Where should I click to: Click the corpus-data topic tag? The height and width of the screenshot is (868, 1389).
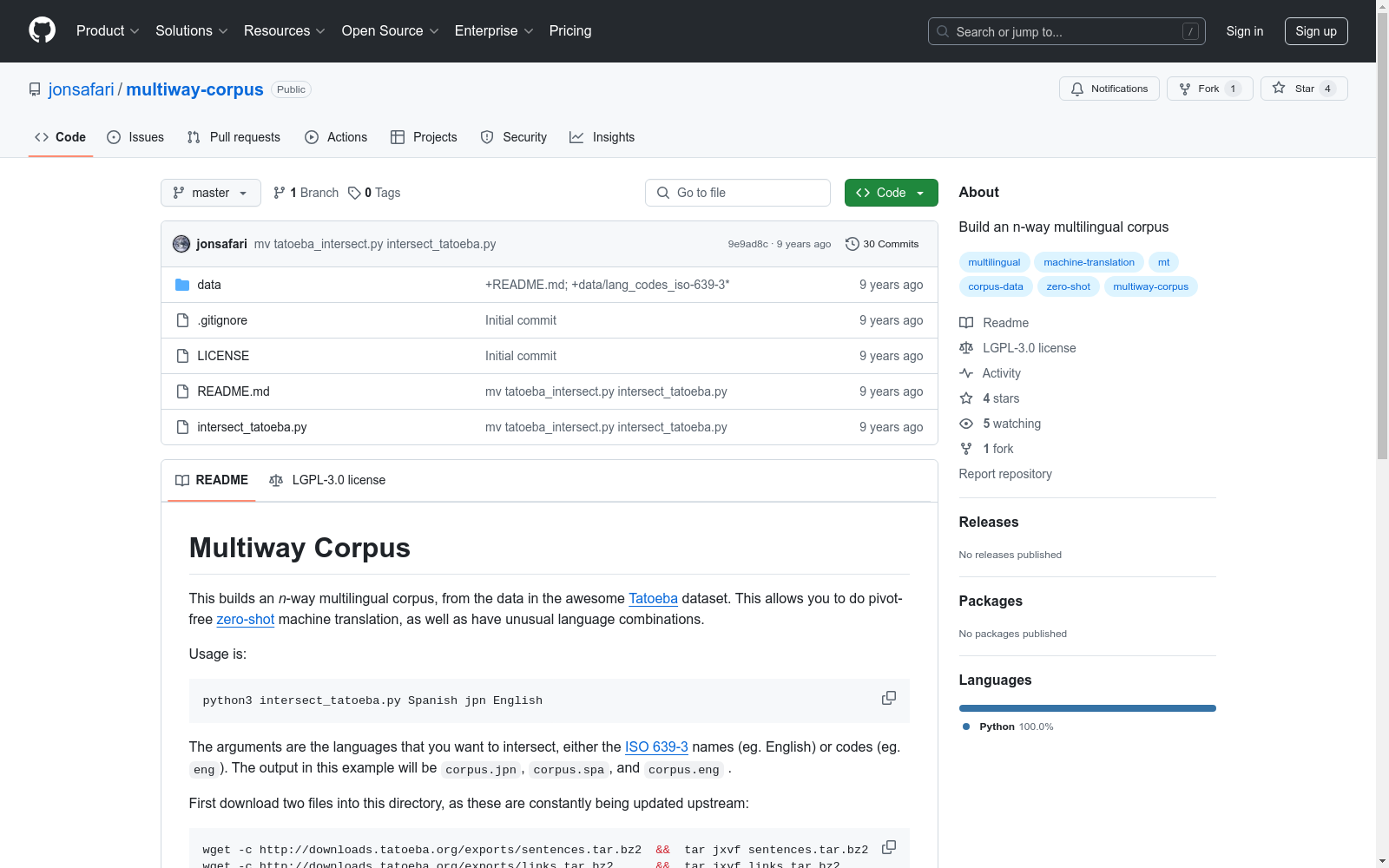[x=996, y=286]
